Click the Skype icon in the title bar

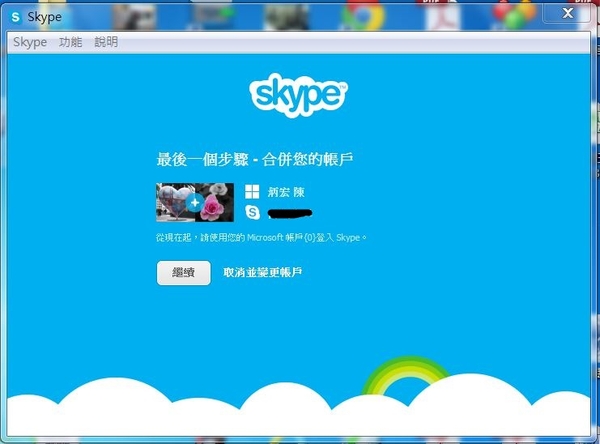[16, 17]
